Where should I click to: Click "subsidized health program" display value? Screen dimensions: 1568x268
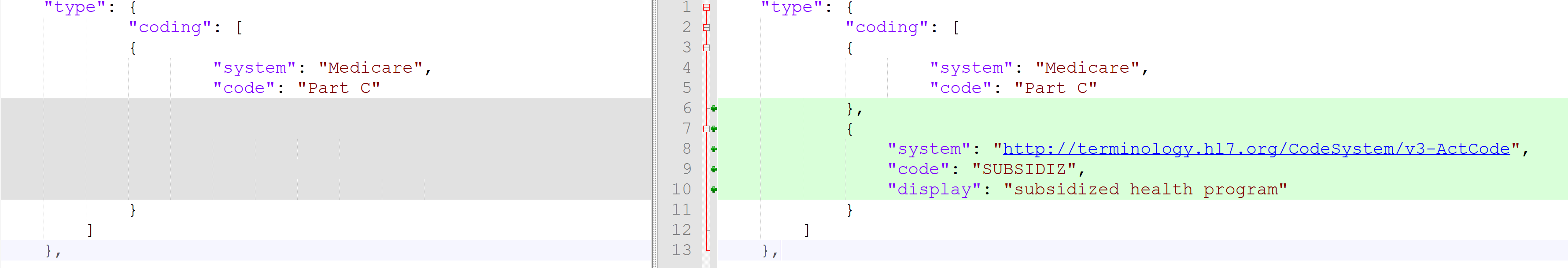pyautogui.click(x=1145, y=190)
